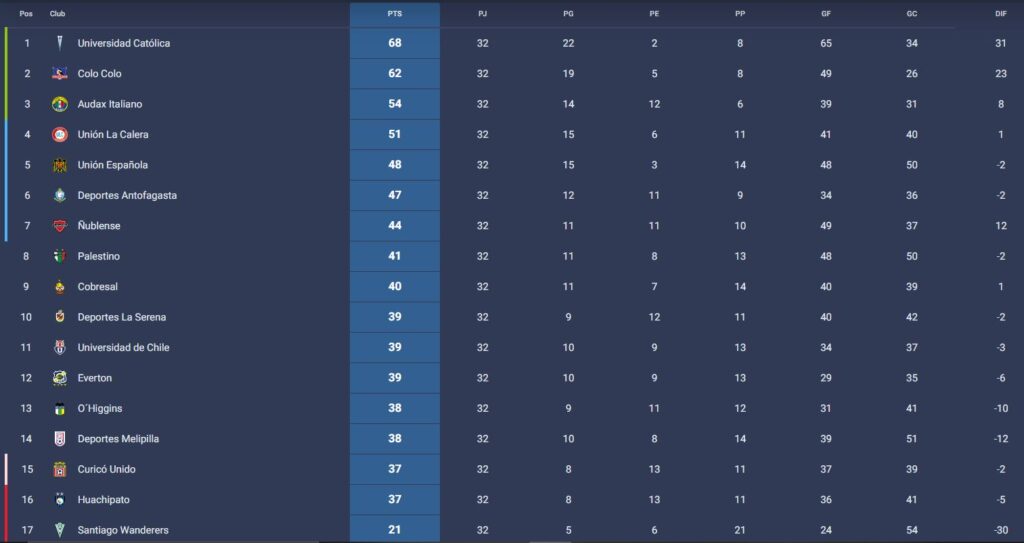1024x543 pixels.
Task: Click the Unión La Calera crest
Action: (59, 134)
